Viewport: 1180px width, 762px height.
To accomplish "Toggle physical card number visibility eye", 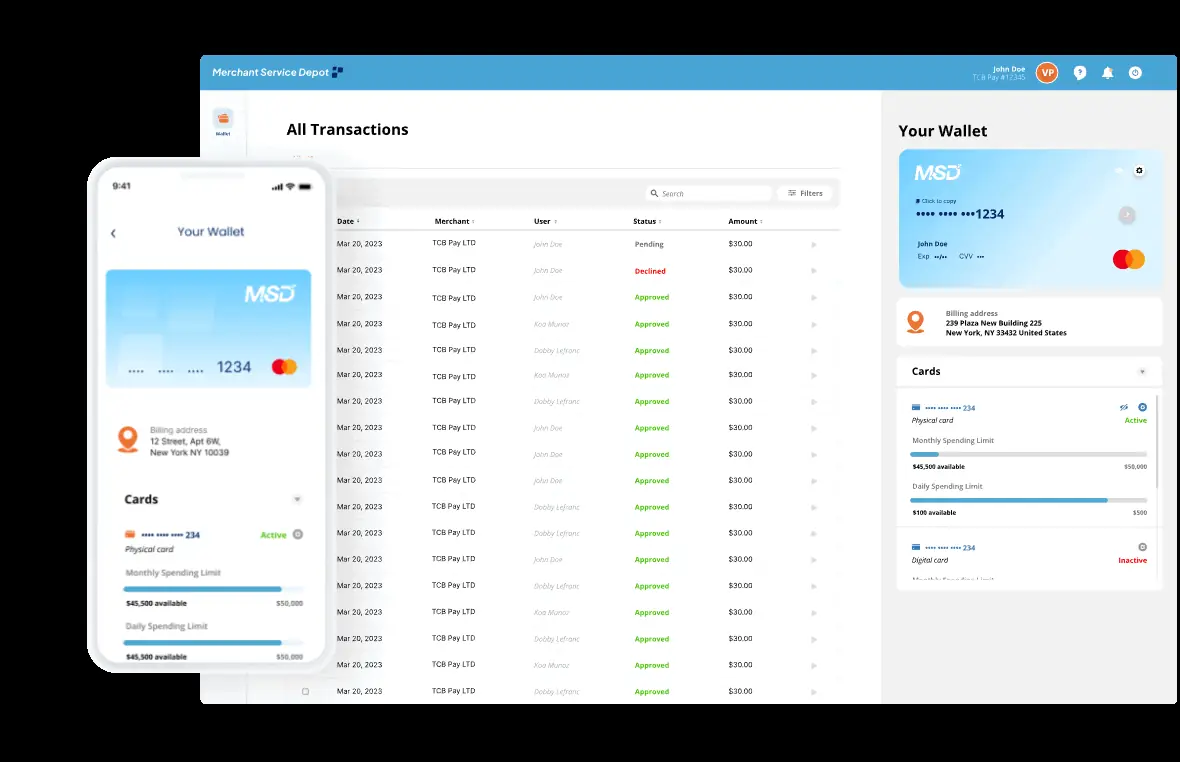I will pyautogui.click(x=1124, y=407).
